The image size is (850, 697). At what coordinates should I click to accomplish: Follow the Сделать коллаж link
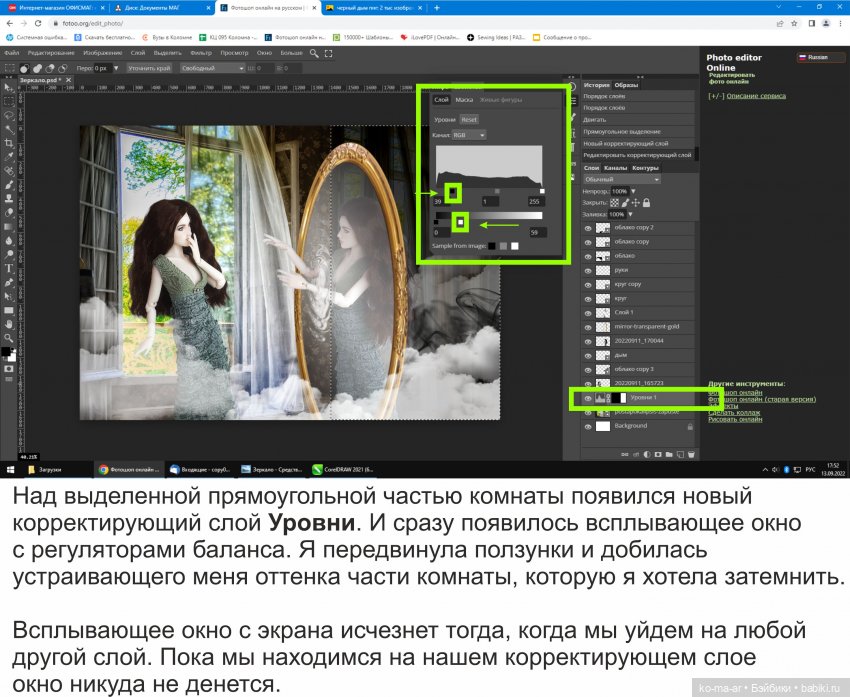[734, 413]
